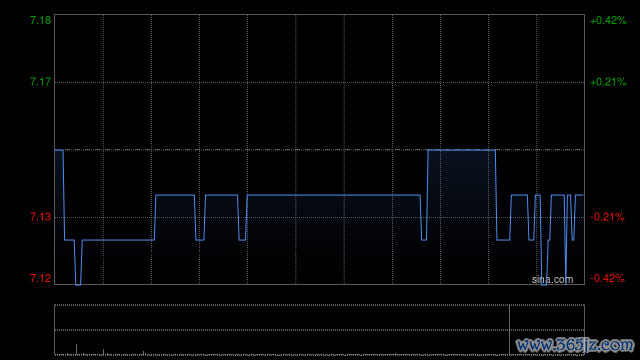Click the empty volume panel area
Viewport: 640px width, 360px height.
pyautogui.click(x=282, y=330)
